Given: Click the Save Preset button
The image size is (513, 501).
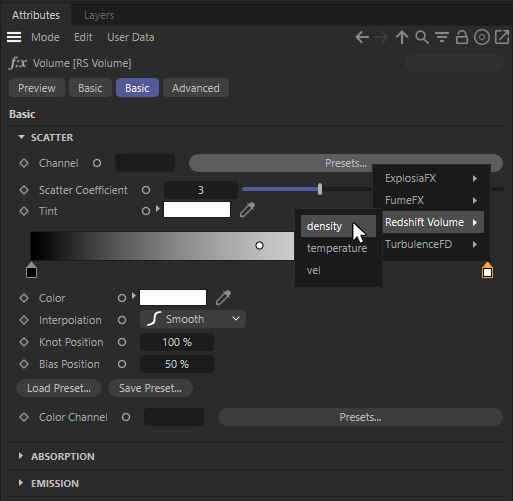Looking at the screenshot, I should 150,388.
